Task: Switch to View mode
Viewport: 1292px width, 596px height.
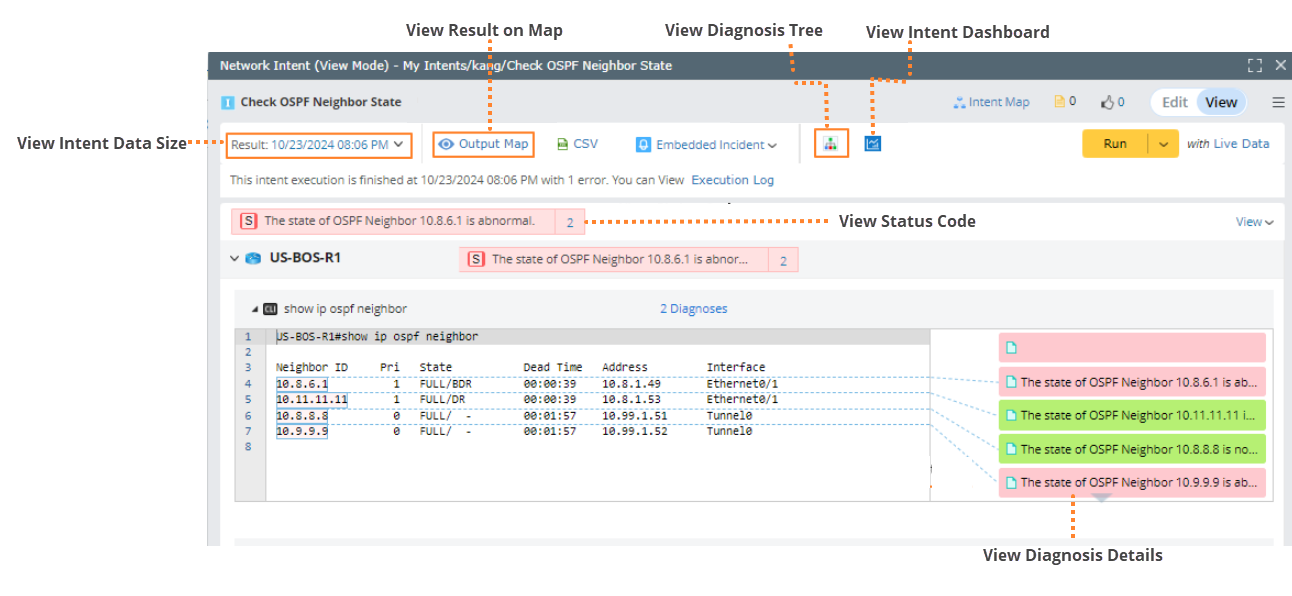Action: (x=1221, y=102)
